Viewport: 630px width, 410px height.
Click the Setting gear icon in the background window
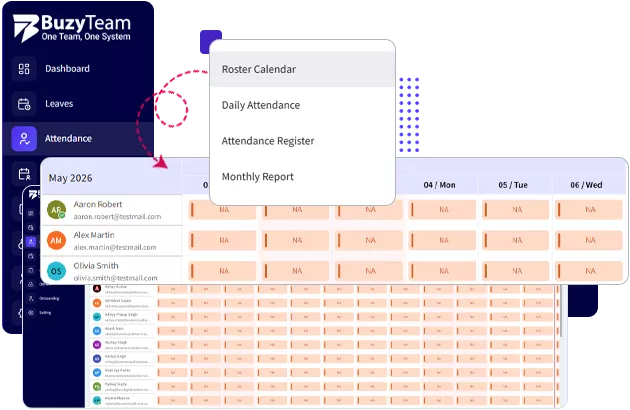[31, 312]
